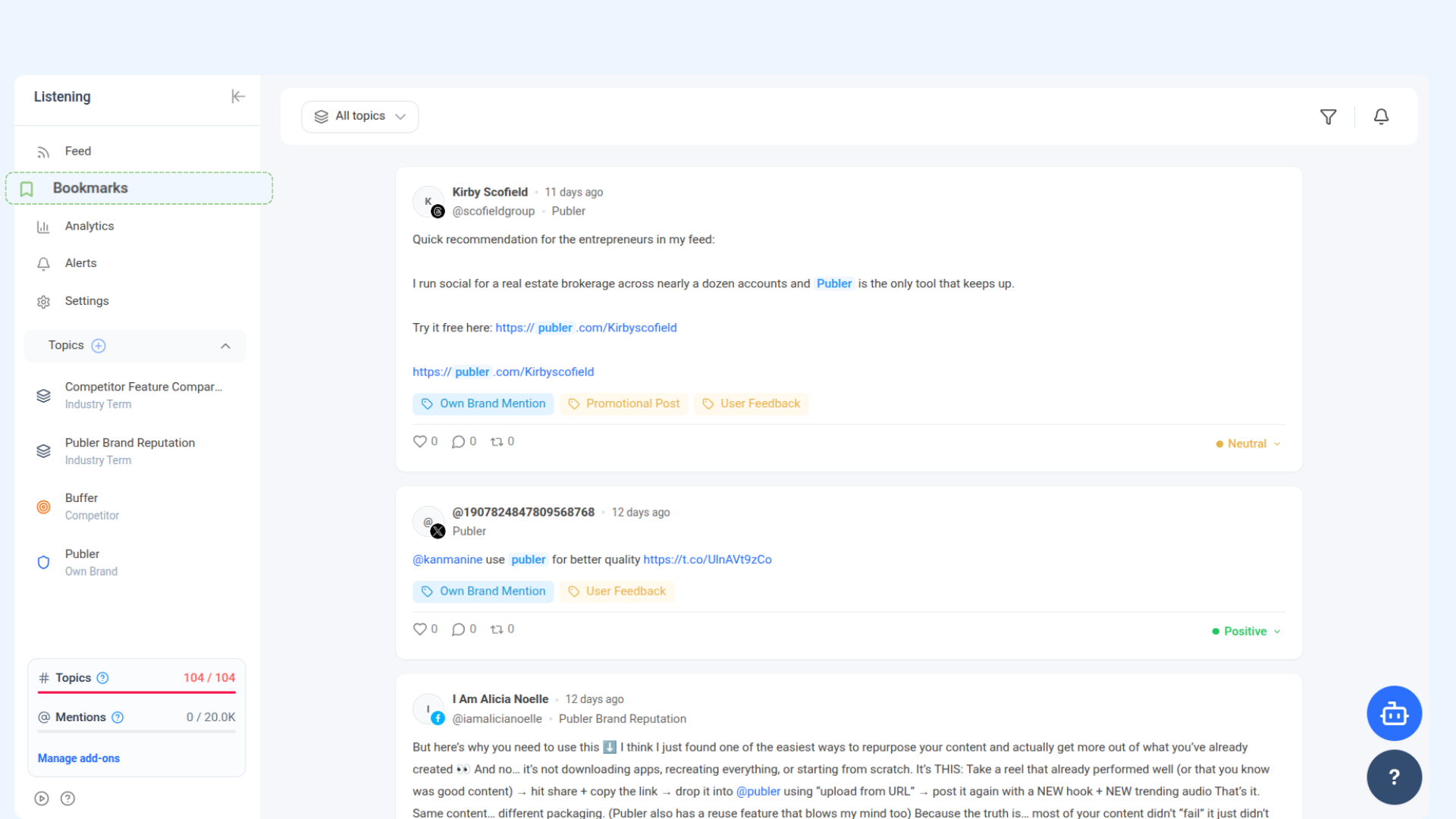This screenshot has width=1456, height=819.
Task: Click the @1907824847809568768 avatar
Action: (x=428, y=522)
